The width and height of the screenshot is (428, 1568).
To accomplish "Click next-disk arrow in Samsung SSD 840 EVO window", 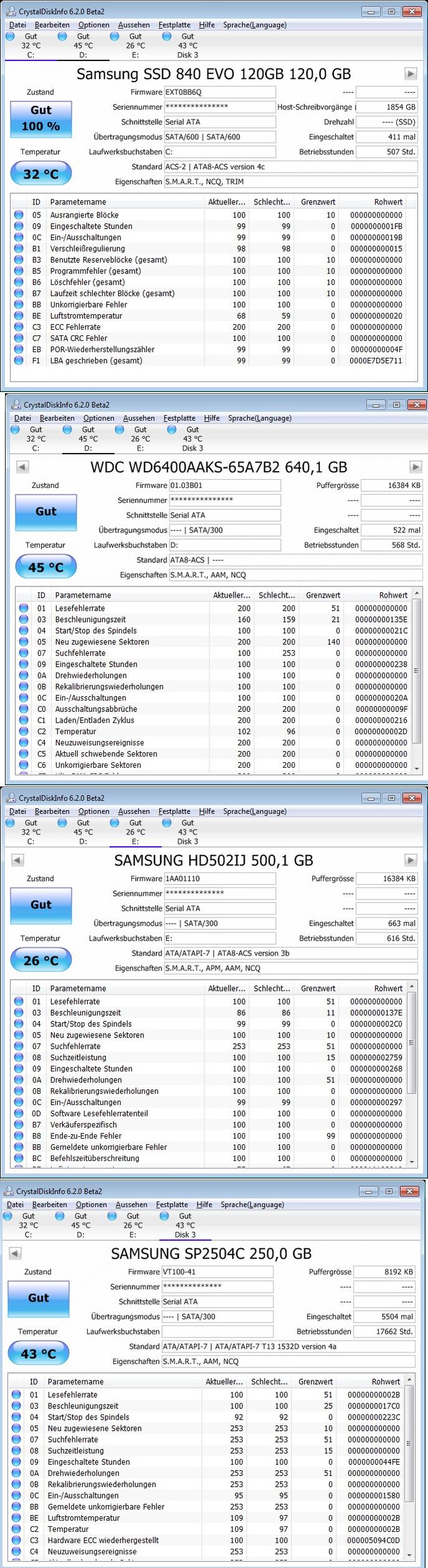I will click(x=411, y=74).
